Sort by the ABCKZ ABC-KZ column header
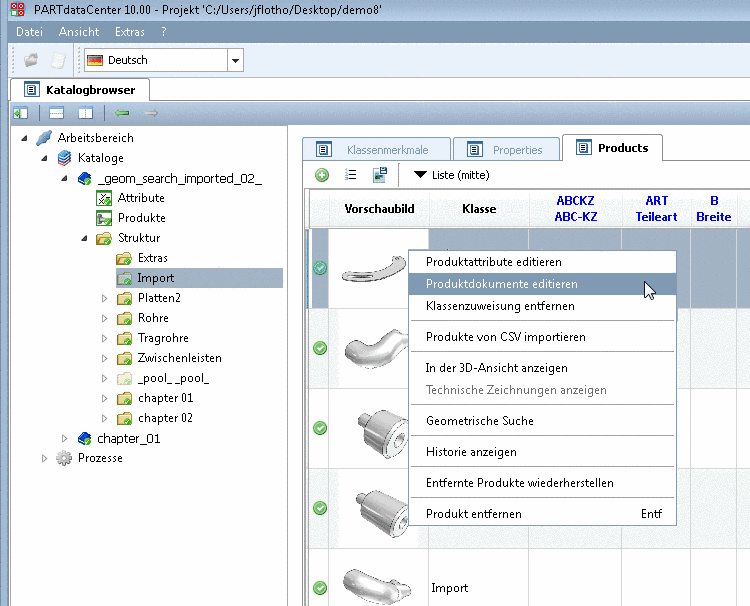This screenshot has width=750, height=606. [x=575, y=209]
